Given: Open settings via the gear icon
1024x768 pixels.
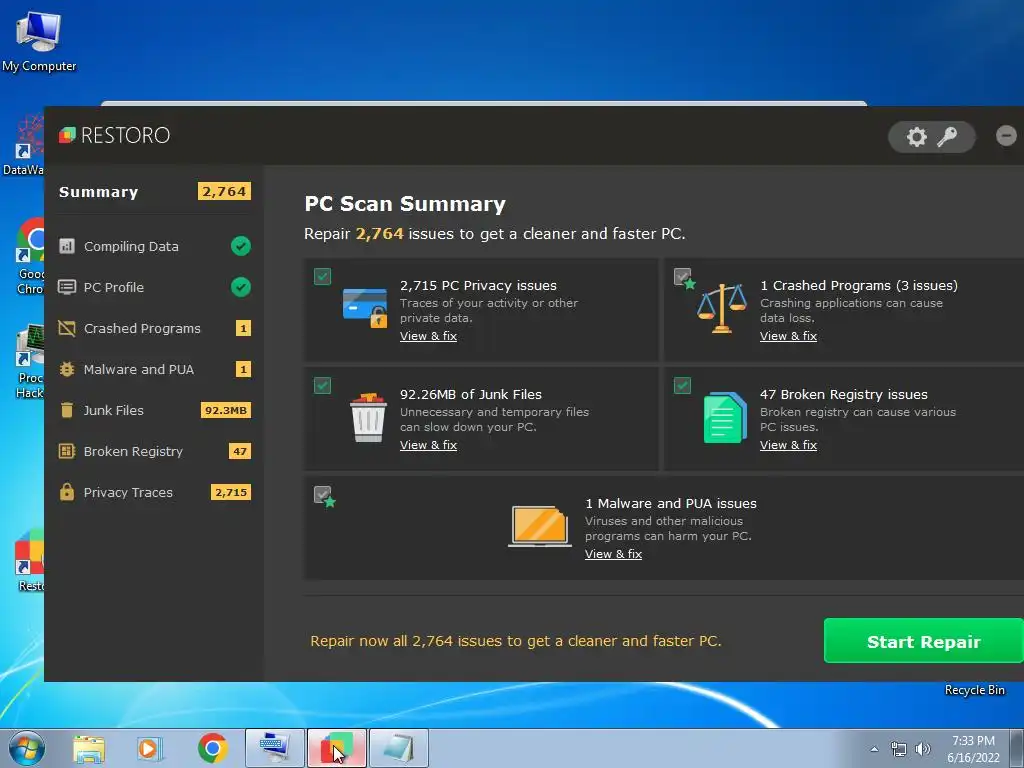Looking at the screenshot, I should [x=916, y=136].
